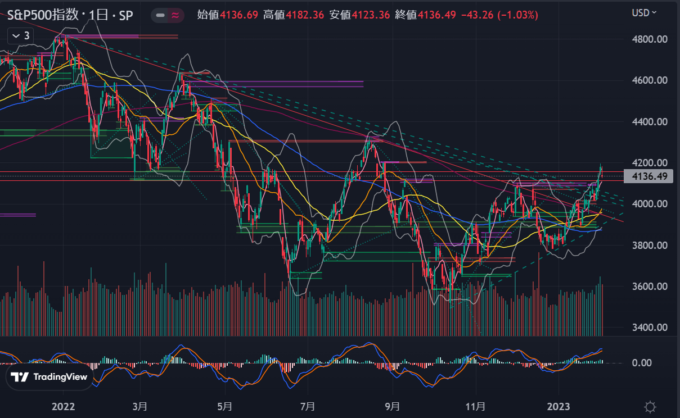Click the 7月 marker on time axis

311,406
